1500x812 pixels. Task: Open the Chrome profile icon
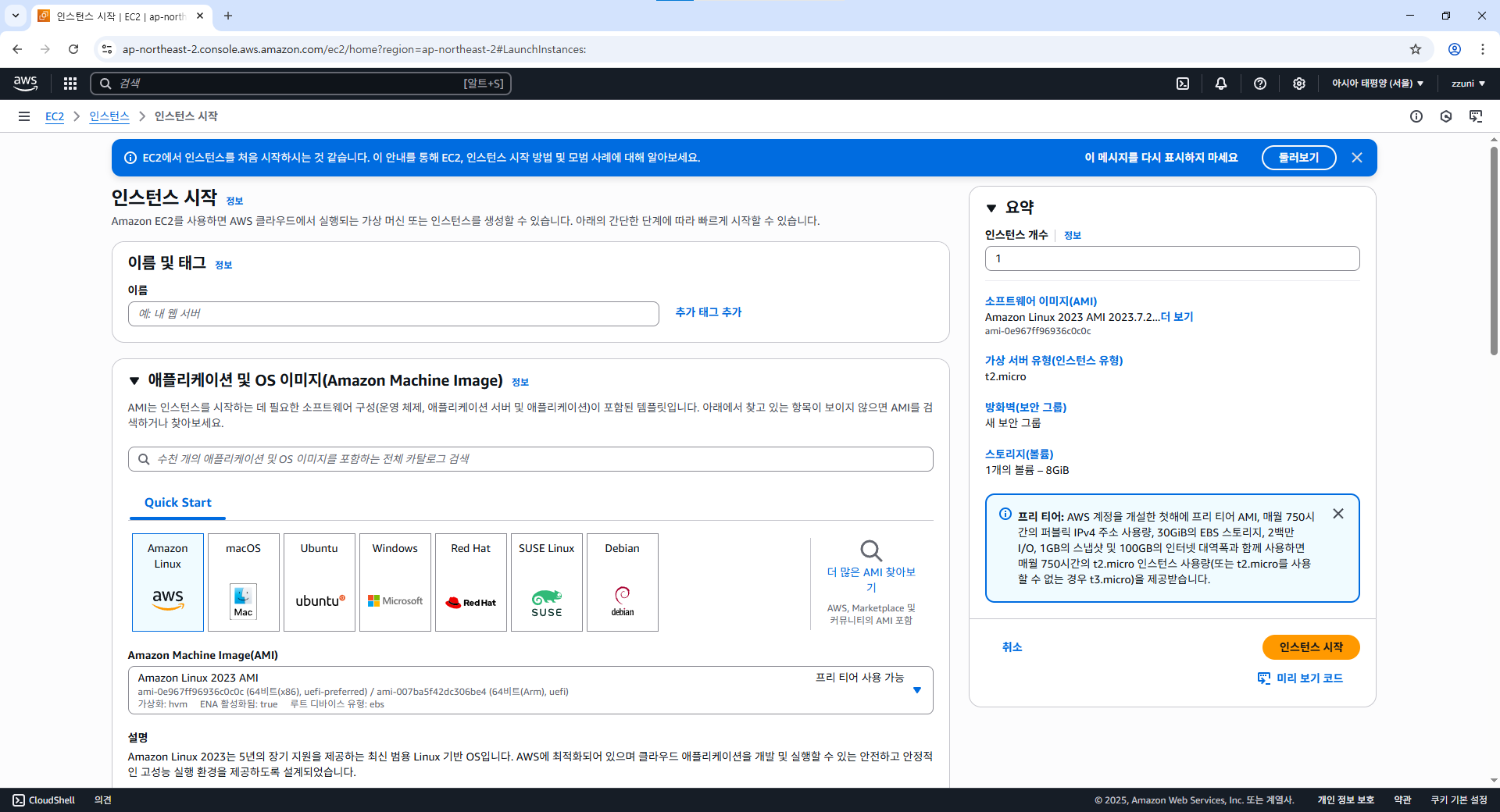pyautogui.click(x=1455, y=49)
